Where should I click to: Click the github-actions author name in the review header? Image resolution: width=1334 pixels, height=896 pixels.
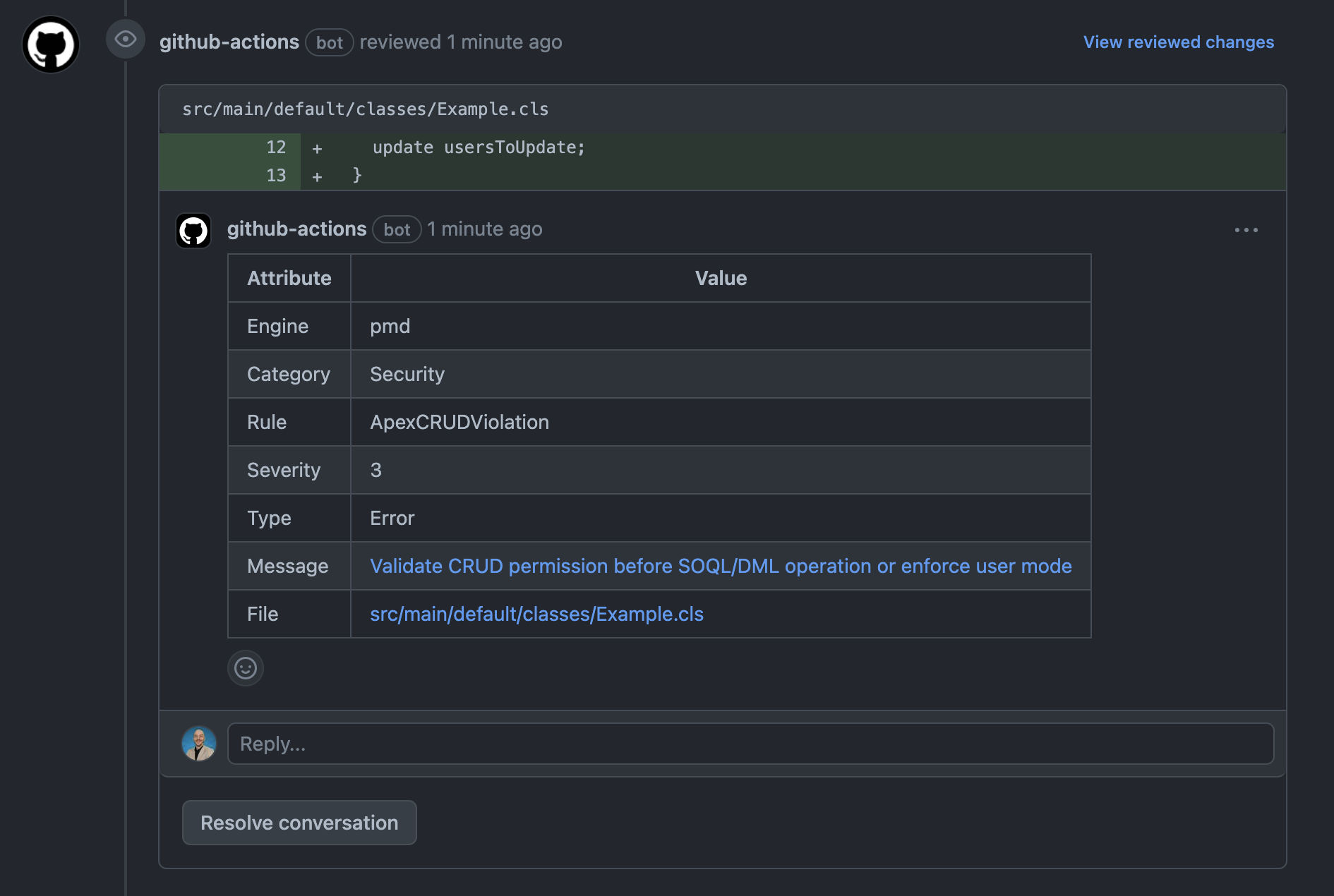(x=229, y=42)
